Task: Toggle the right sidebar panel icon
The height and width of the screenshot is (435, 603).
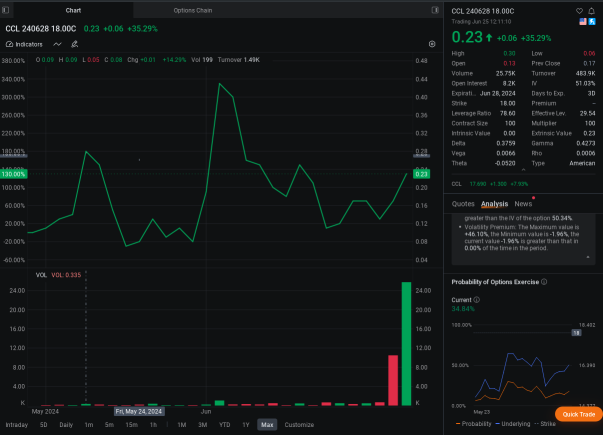Action: [435, 10]
